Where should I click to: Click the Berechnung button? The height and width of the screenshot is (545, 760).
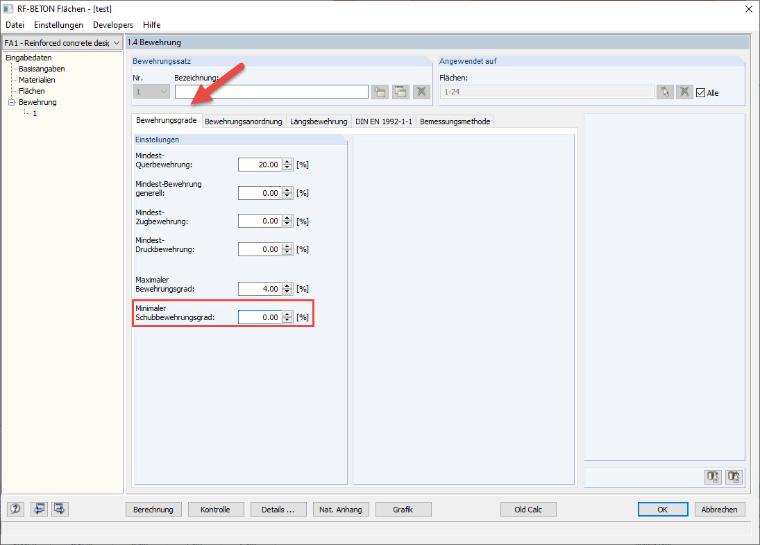(x=153, y=510)
